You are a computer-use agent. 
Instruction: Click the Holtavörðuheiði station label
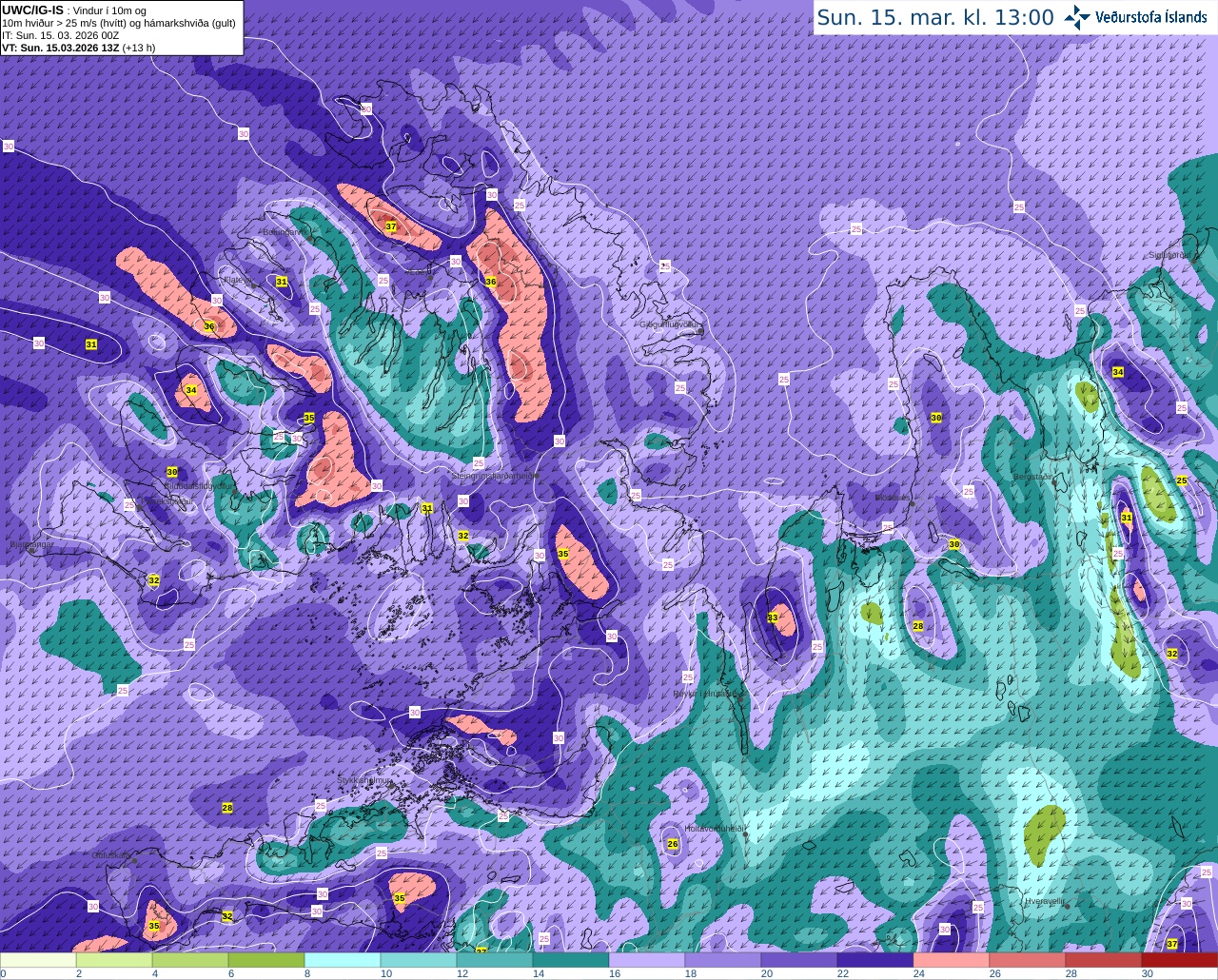[x=715, y=828]
